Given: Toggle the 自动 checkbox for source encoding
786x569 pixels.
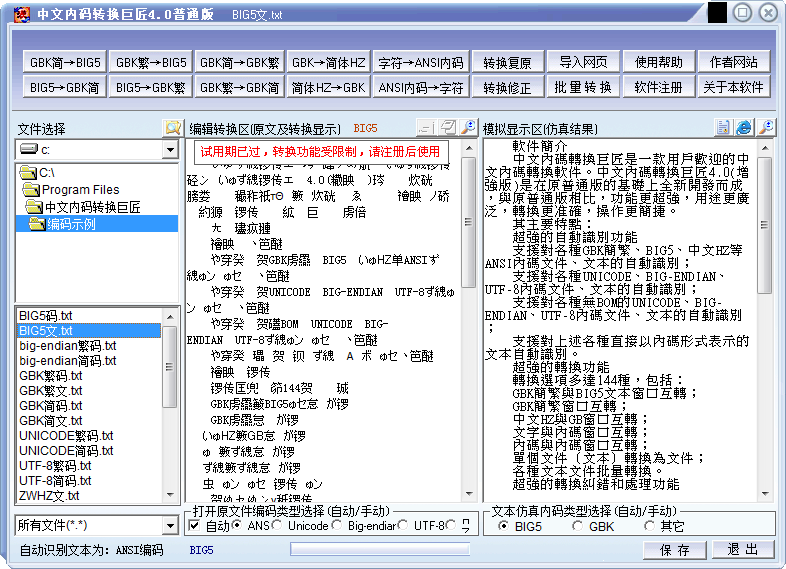Looking at the screenshot, I should [195, 526].
